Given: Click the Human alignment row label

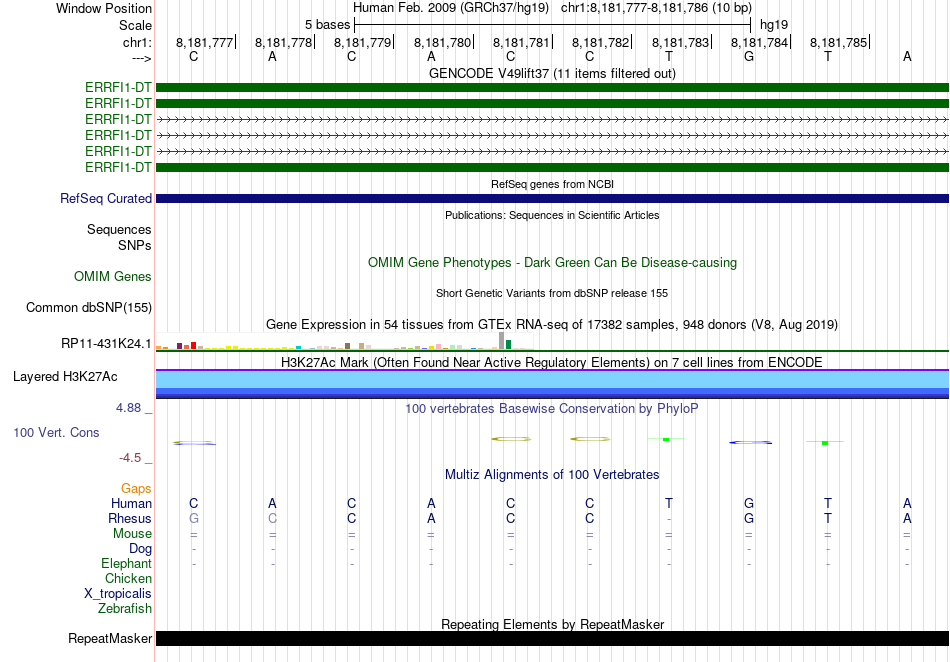Looking at the screenshot, I should [131, 503].
